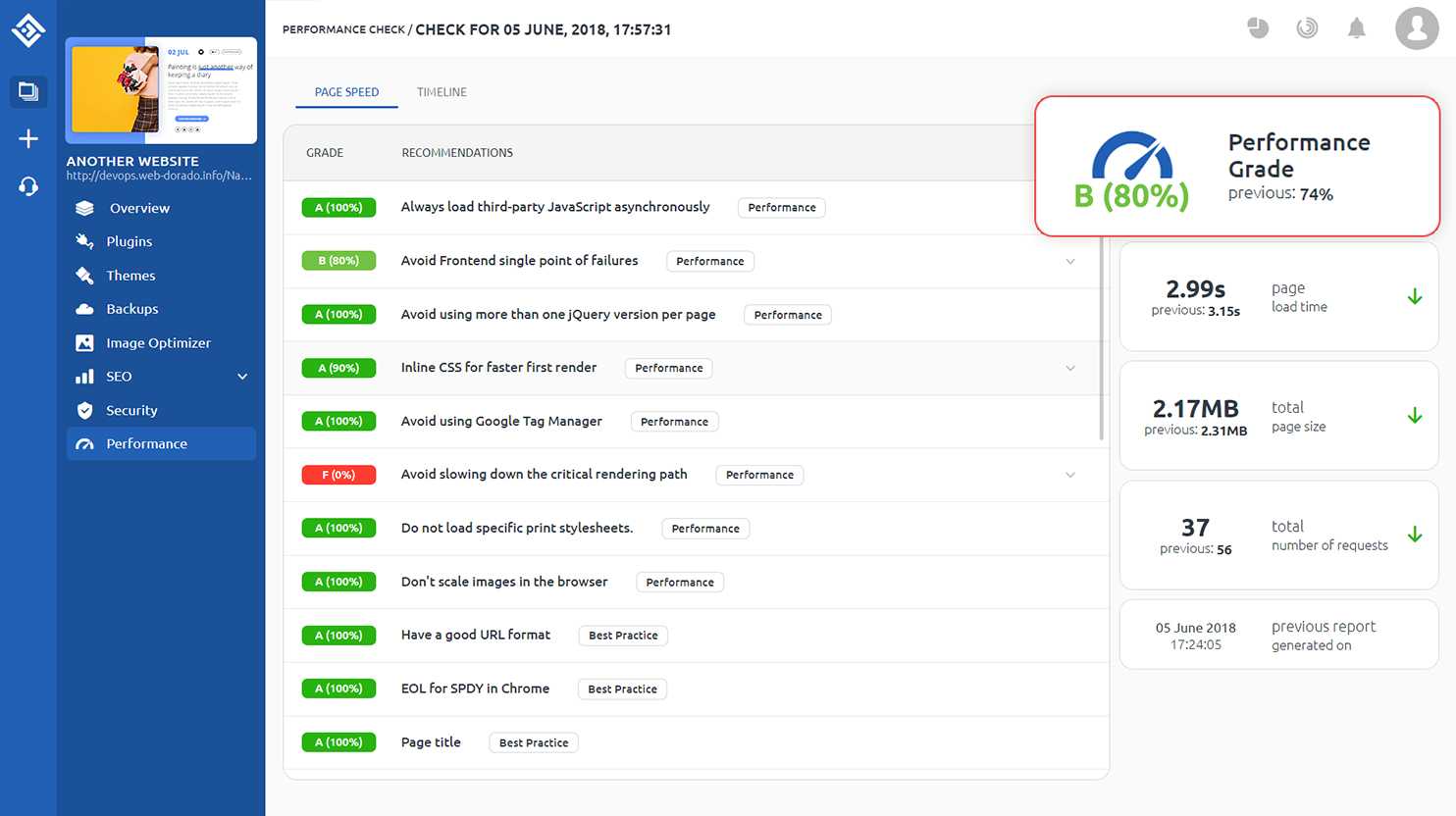
Task: Expand 'Avoid slowing down the critical rendering path'
Action: pyautogui.click(x=1069, y=475)
